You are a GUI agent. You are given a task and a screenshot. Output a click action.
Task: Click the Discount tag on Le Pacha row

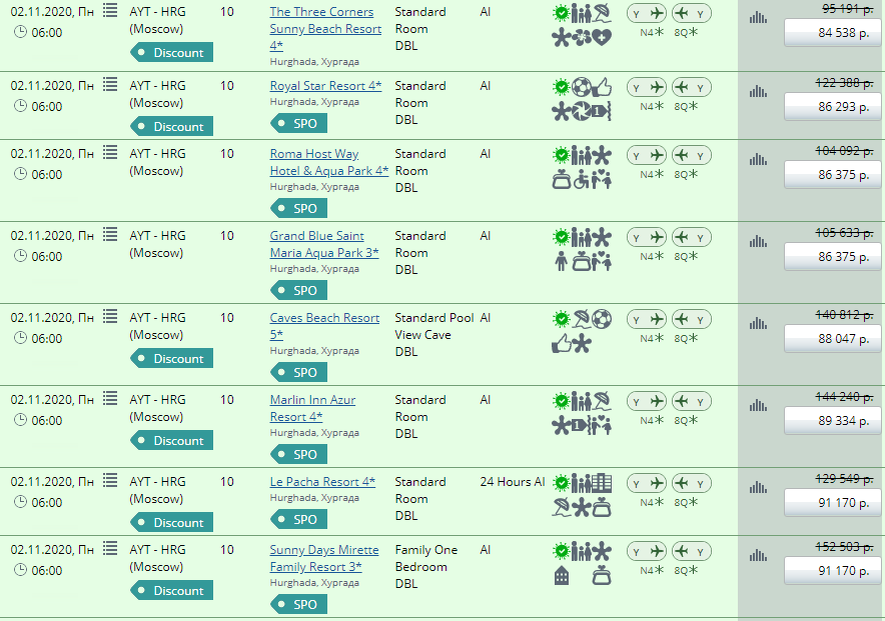tap(172, 522)
